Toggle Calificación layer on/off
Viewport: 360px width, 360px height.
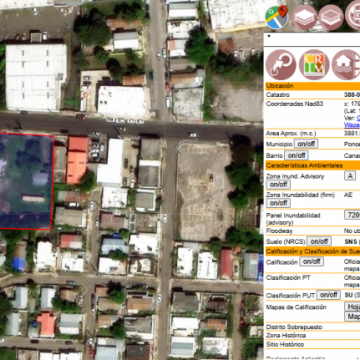click(x=311, y=262)
